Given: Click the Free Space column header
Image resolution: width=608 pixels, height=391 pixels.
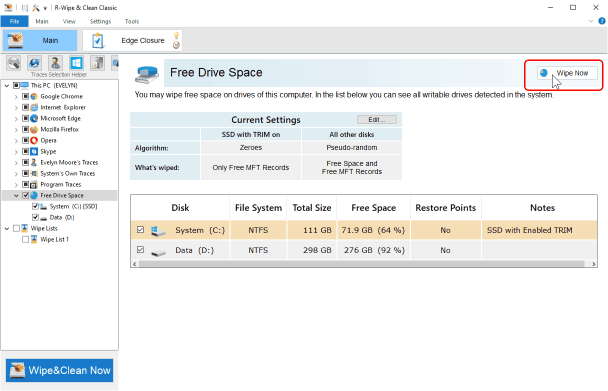Looking at the screenshot, I should pos(373,208).
